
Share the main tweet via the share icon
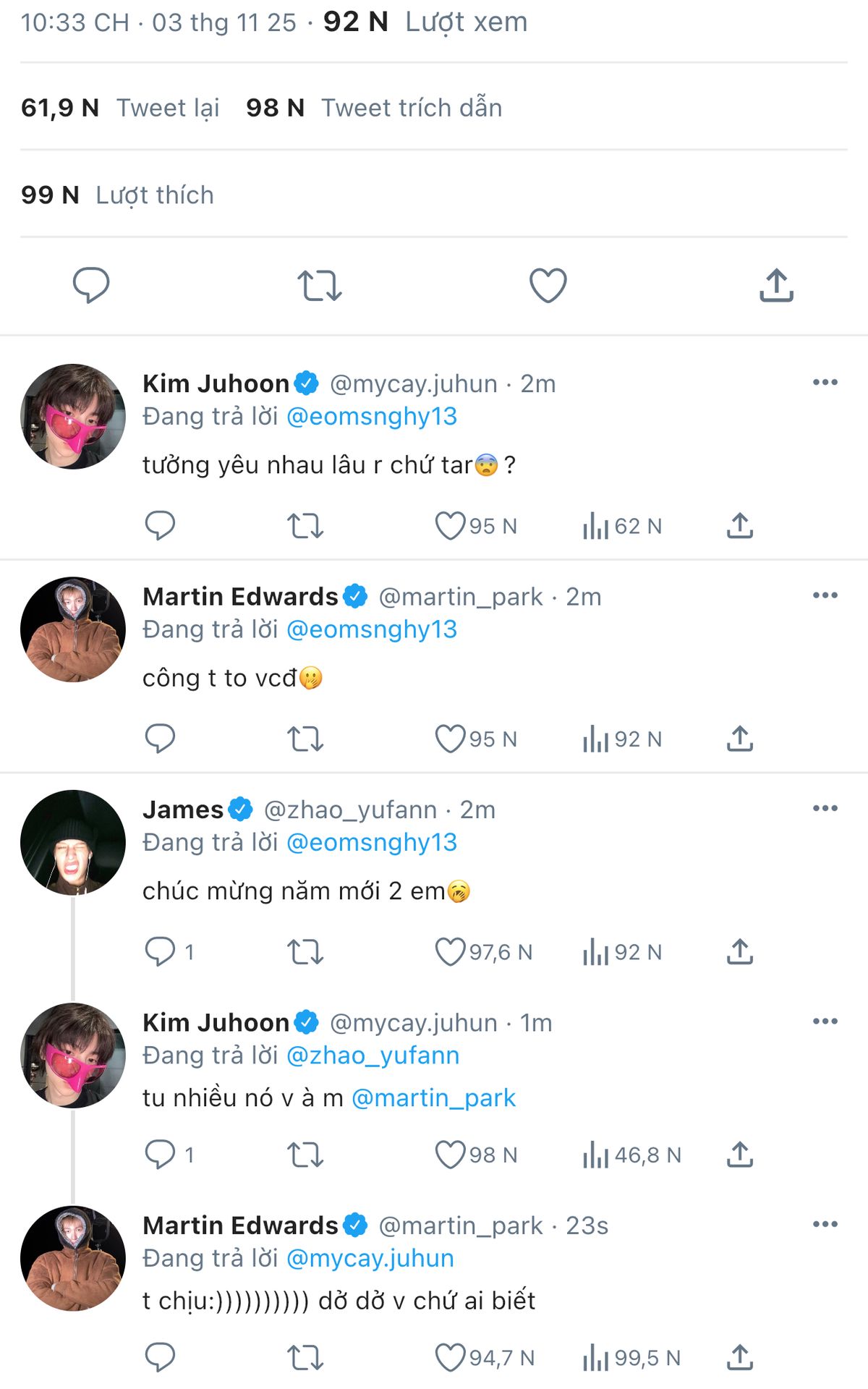776,285
